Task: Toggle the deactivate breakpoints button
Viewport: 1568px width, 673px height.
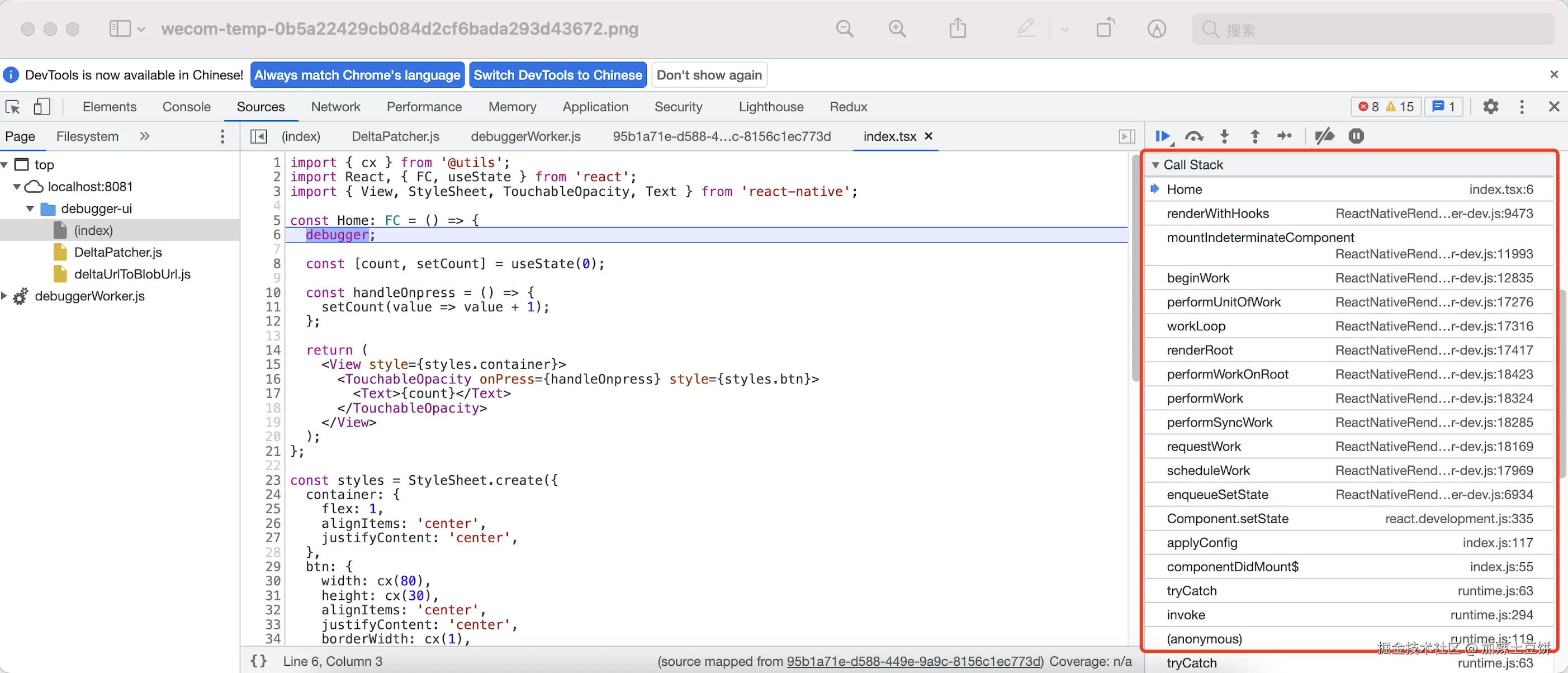Action: pyautogui.click(x=1324, y=136)
